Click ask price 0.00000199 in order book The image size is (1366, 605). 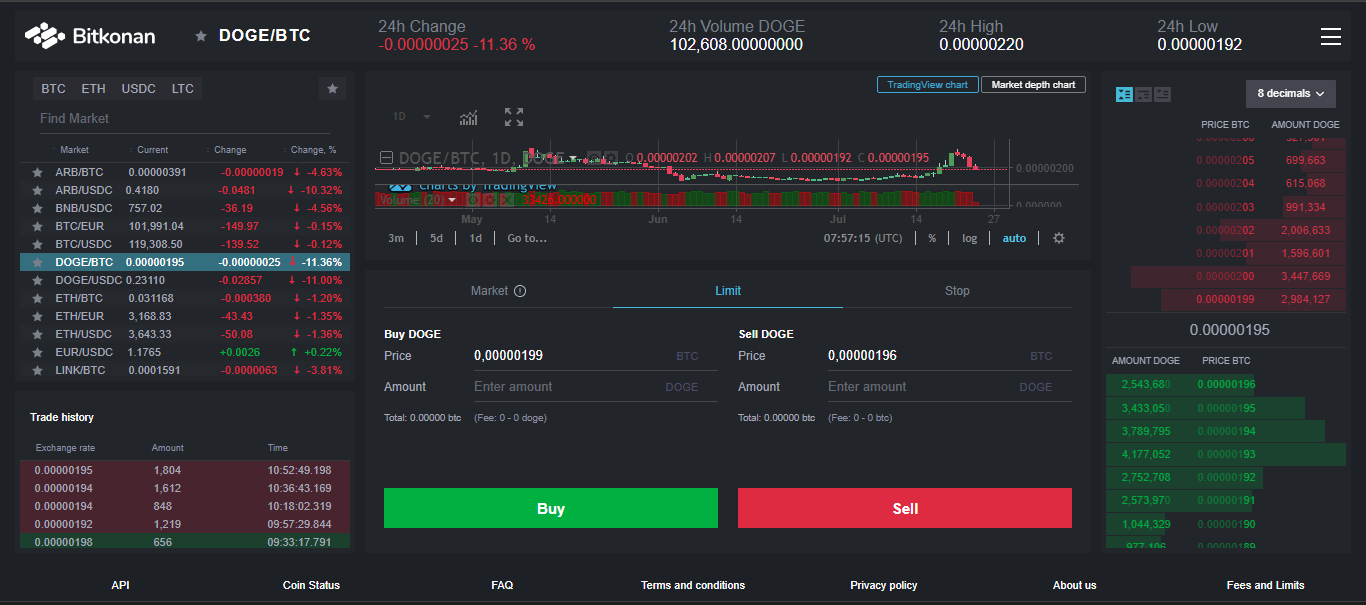coord(1225,299)
